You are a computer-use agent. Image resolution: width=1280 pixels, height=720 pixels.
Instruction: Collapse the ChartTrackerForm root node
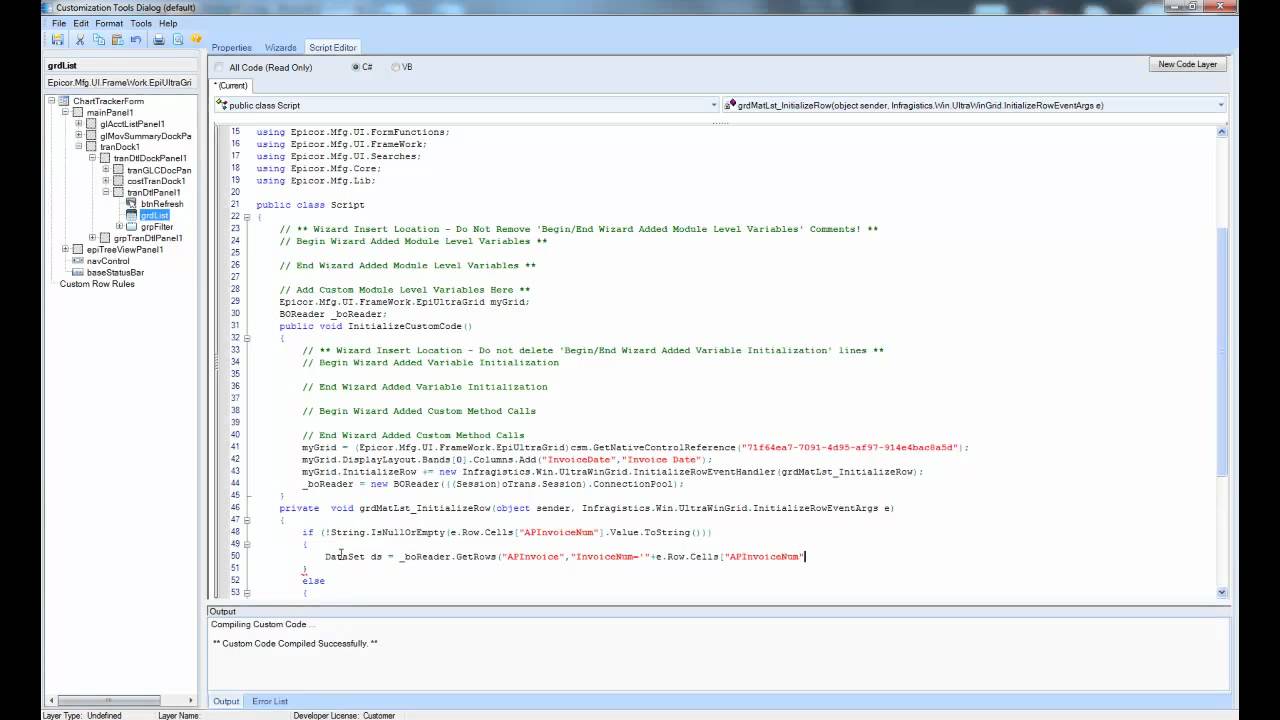point(52,101)
